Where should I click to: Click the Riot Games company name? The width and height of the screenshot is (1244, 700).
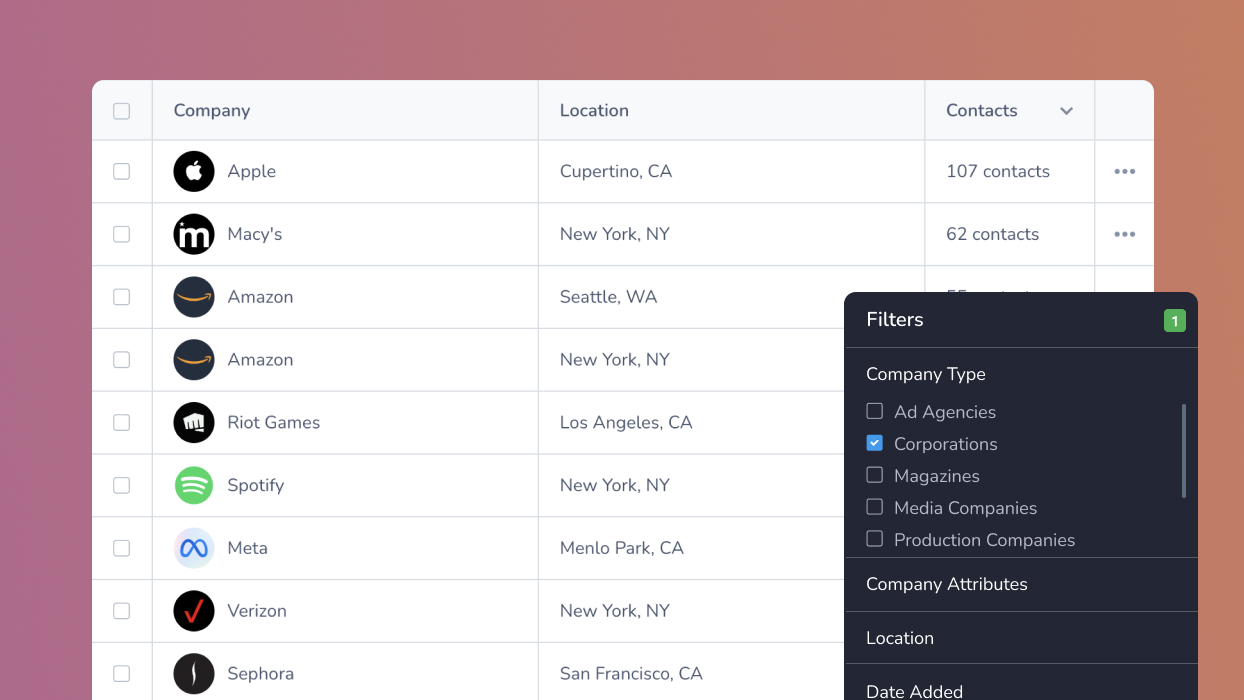pos(274,422)
